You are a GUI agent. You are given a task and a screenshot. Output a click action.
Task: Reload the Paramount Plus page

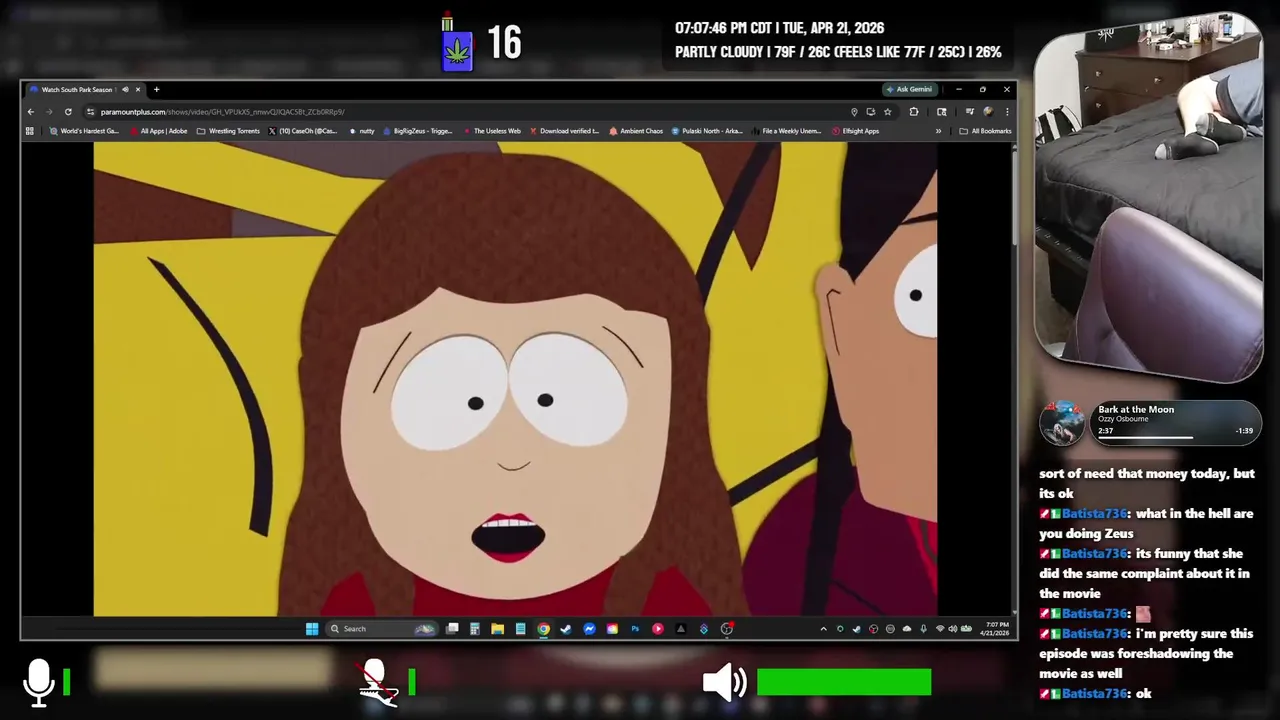tap(68, 112)
